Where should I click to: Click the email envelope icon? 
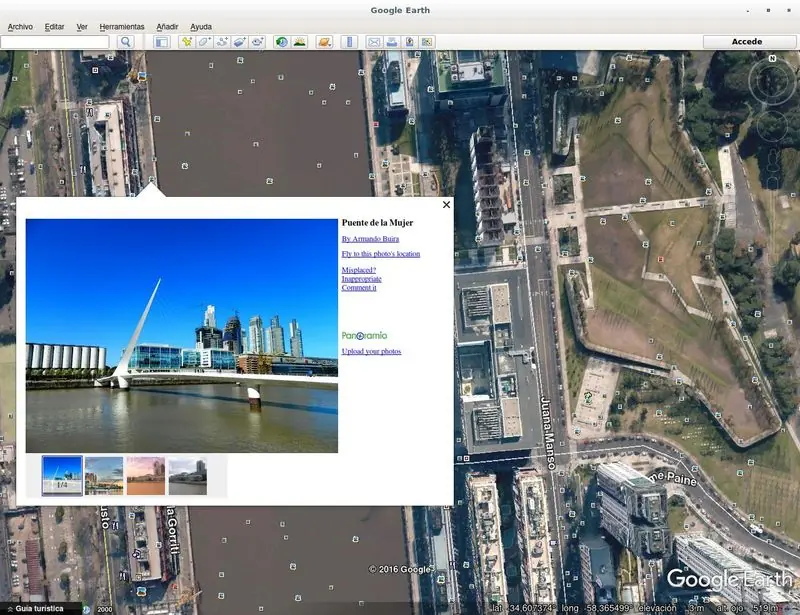pos(374,42)
